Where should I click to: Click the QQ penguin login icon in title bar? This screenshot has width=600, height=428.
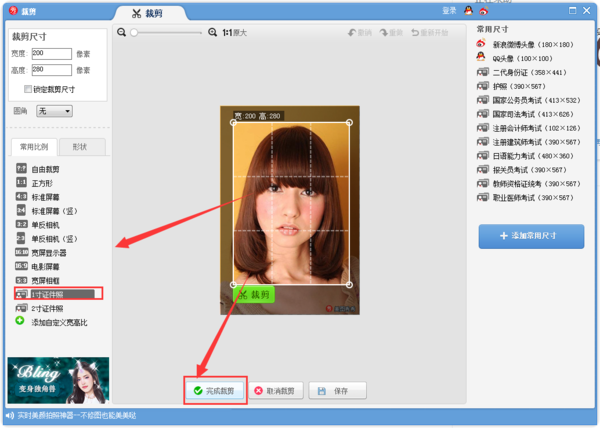click(466, 10)
